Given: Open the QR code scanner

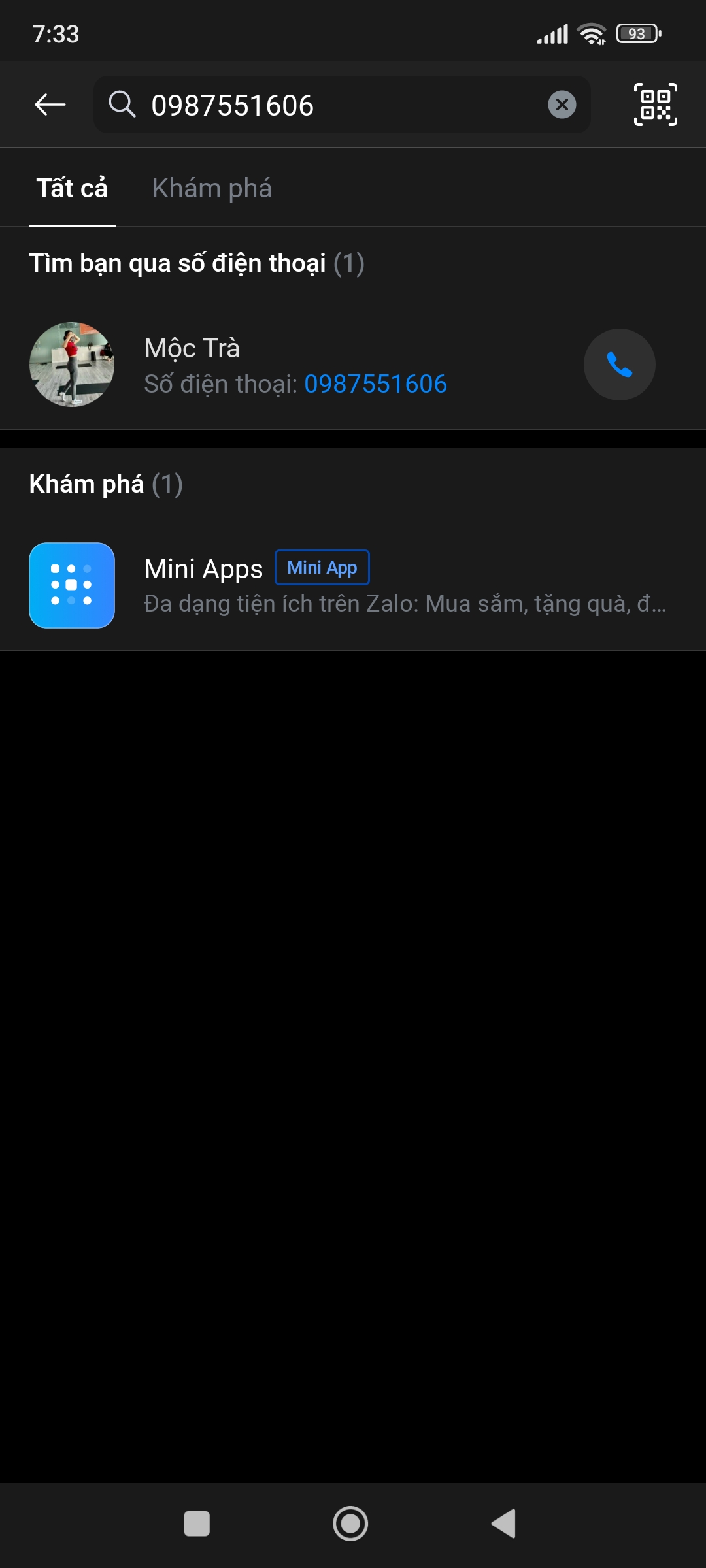Looking at the screenshot, I should point(656,105).
